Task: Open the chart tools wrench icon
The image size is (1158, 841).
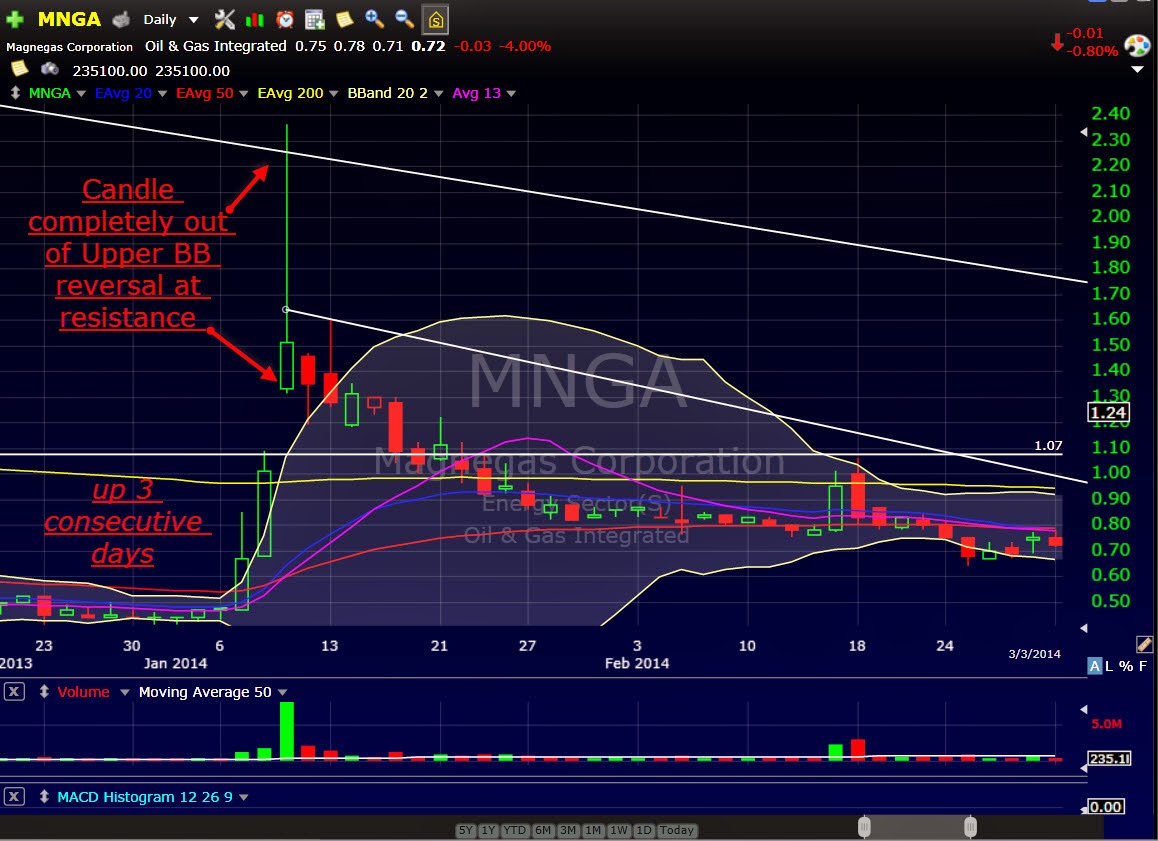Action: pos(225,19)
